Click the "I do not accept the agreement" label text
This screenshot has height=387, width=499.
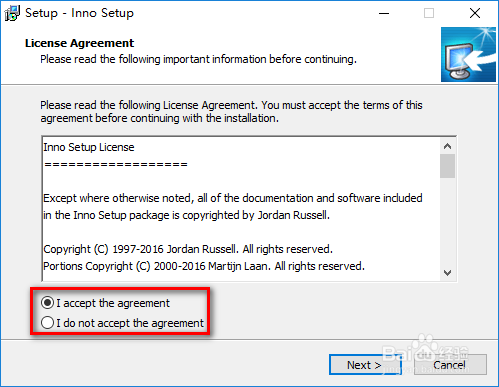point(130,323)
